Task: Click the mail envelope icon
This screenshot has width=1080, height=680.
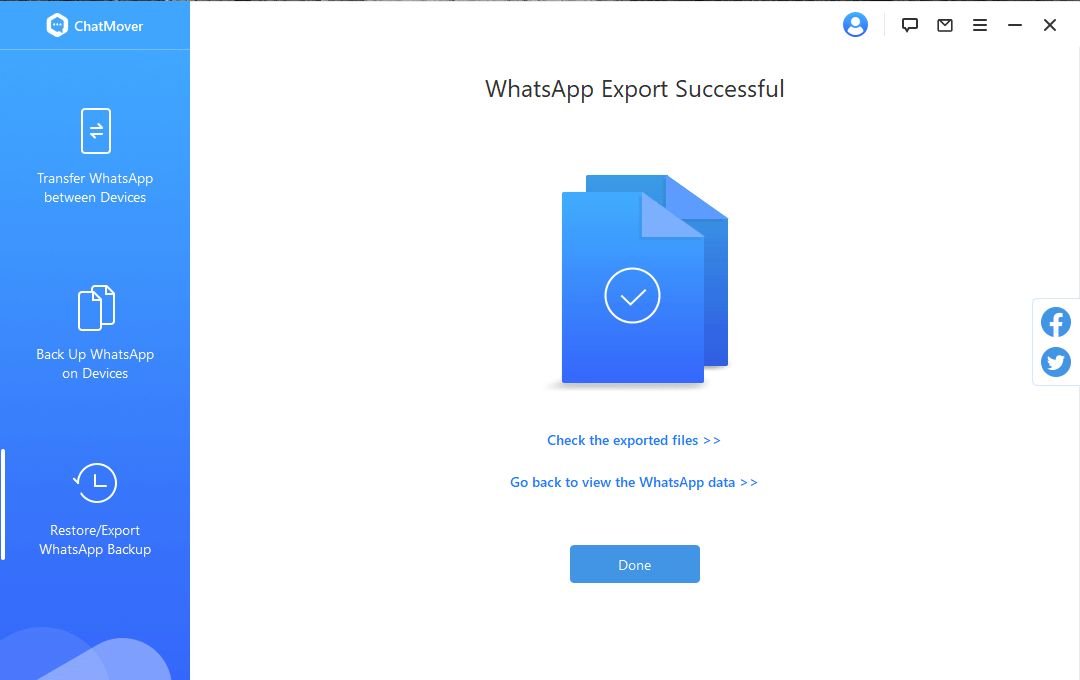Action: (944, 25)
